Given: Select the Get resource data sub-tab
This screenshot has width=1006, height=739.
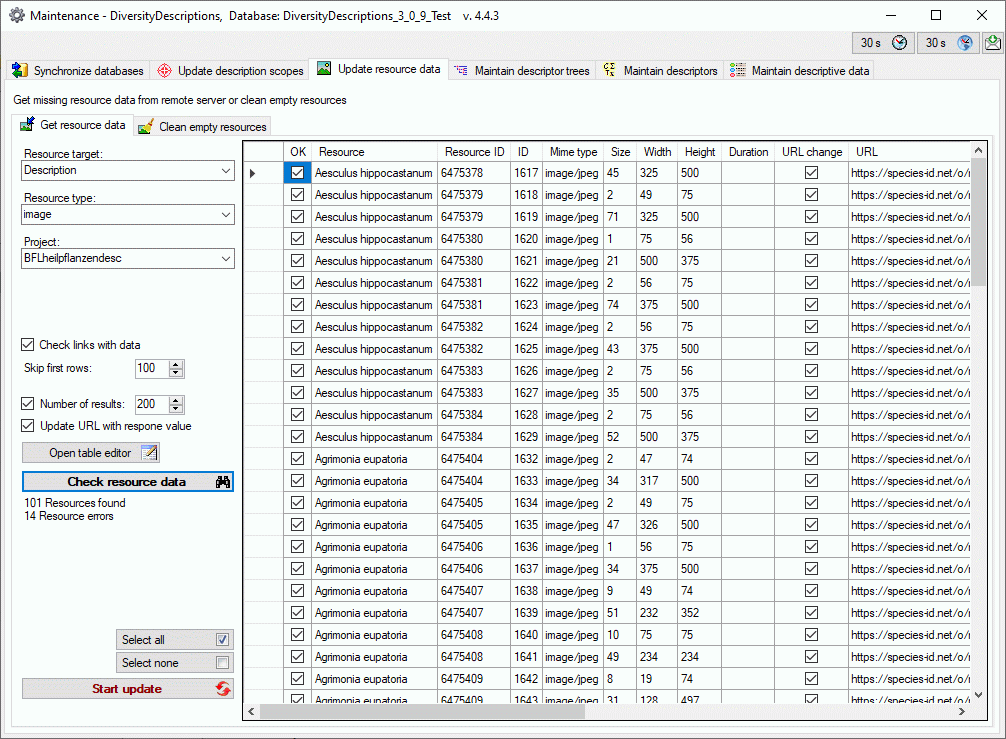Looking at the screenshot, I should [x=73, y=125].
